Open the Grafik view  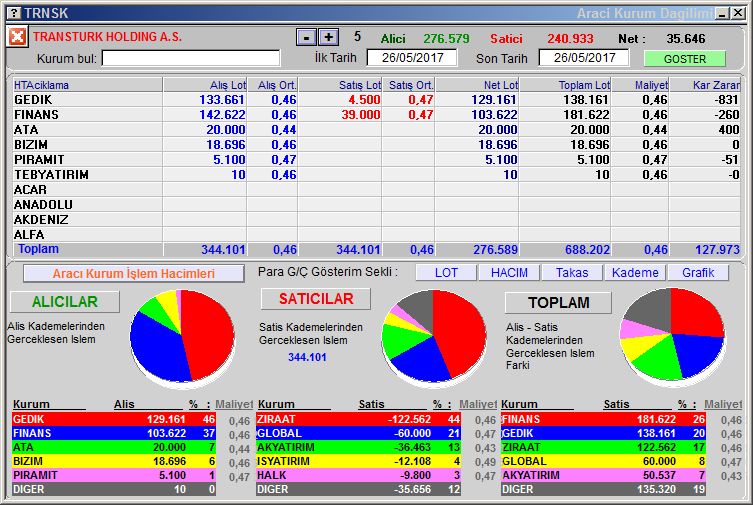(x=698, y=273)
